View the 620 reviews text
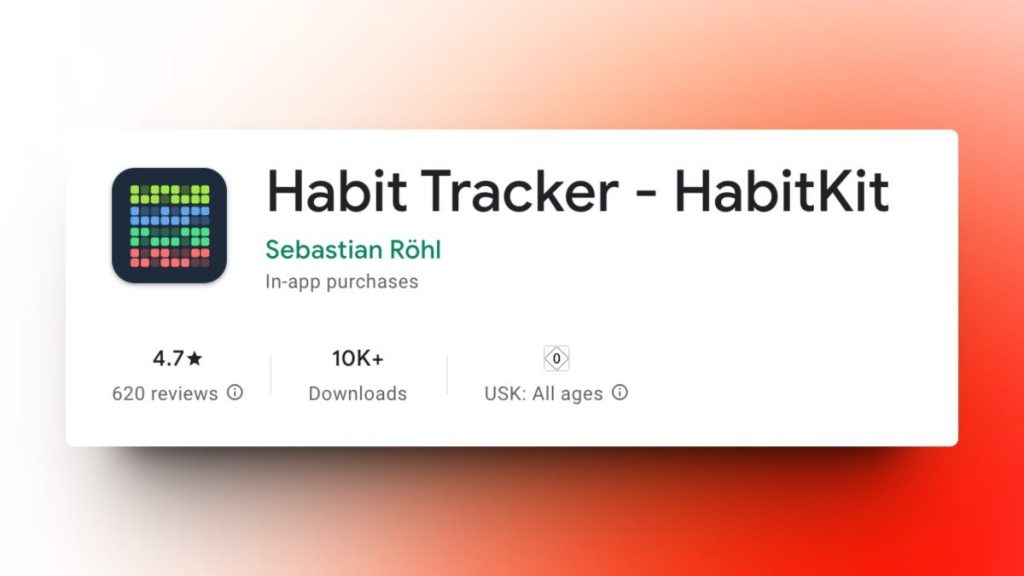The height and width of the screenshot is (576, 1024). [x=165, y=393]
